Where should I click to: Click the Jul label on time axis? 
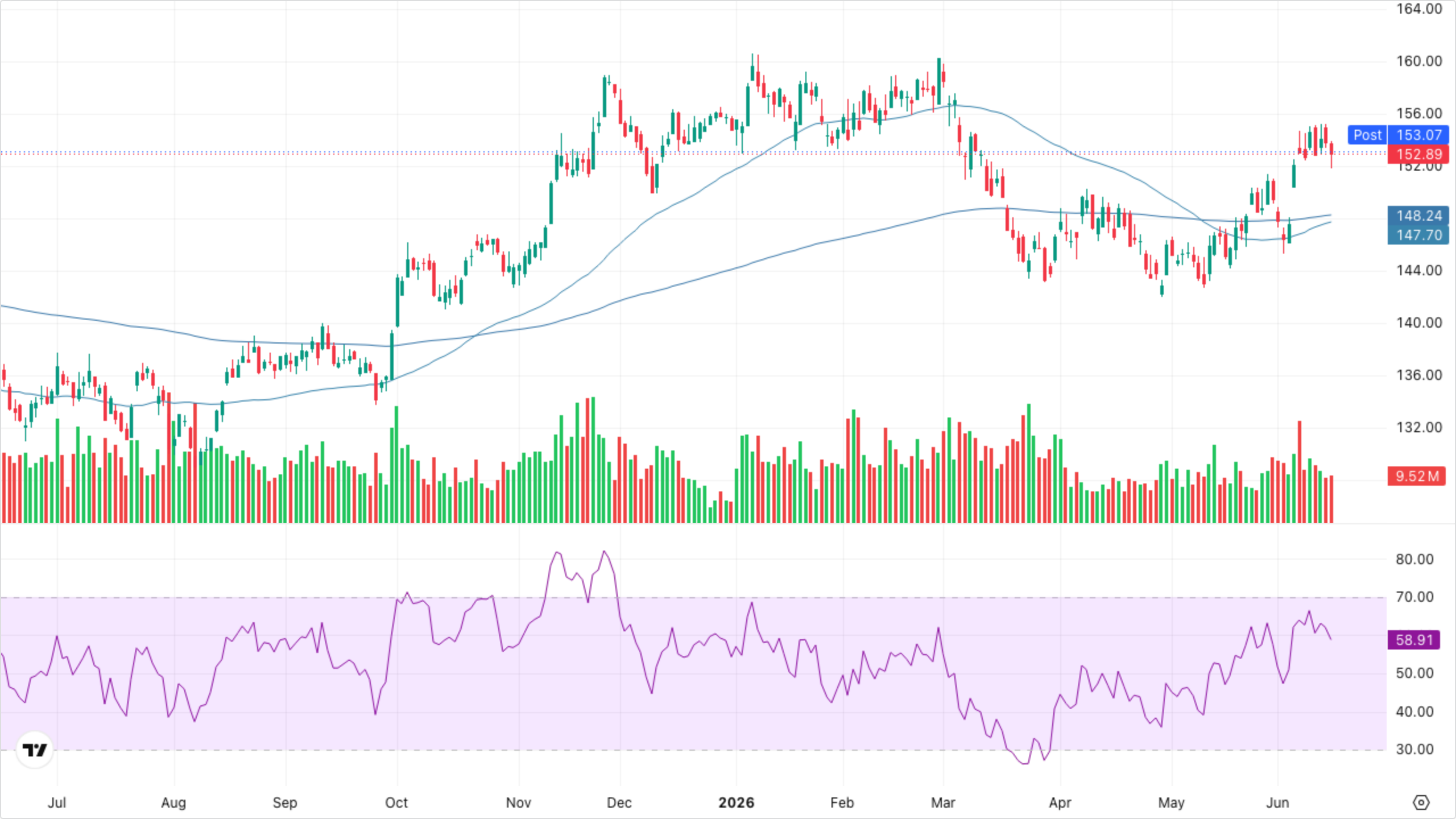57,803
